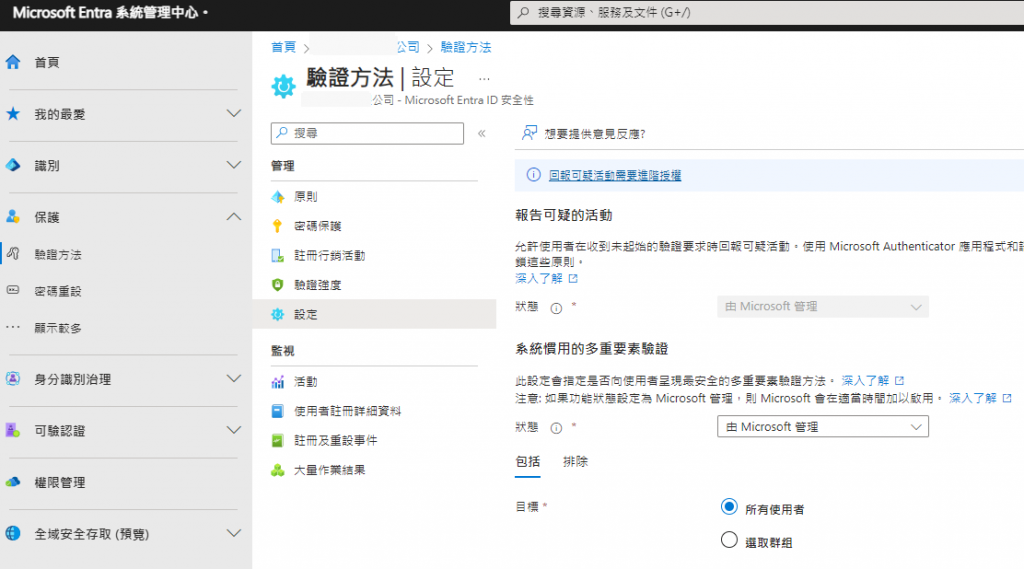
Task: Click the 大量作業結果 icon
Action: pos(278,470)
